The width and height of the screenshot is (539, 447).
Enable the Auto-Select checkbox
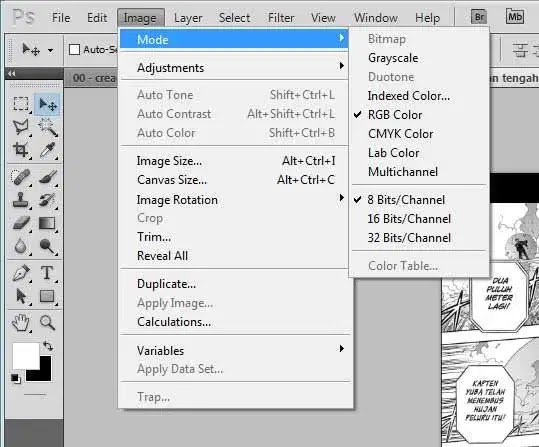74,50
